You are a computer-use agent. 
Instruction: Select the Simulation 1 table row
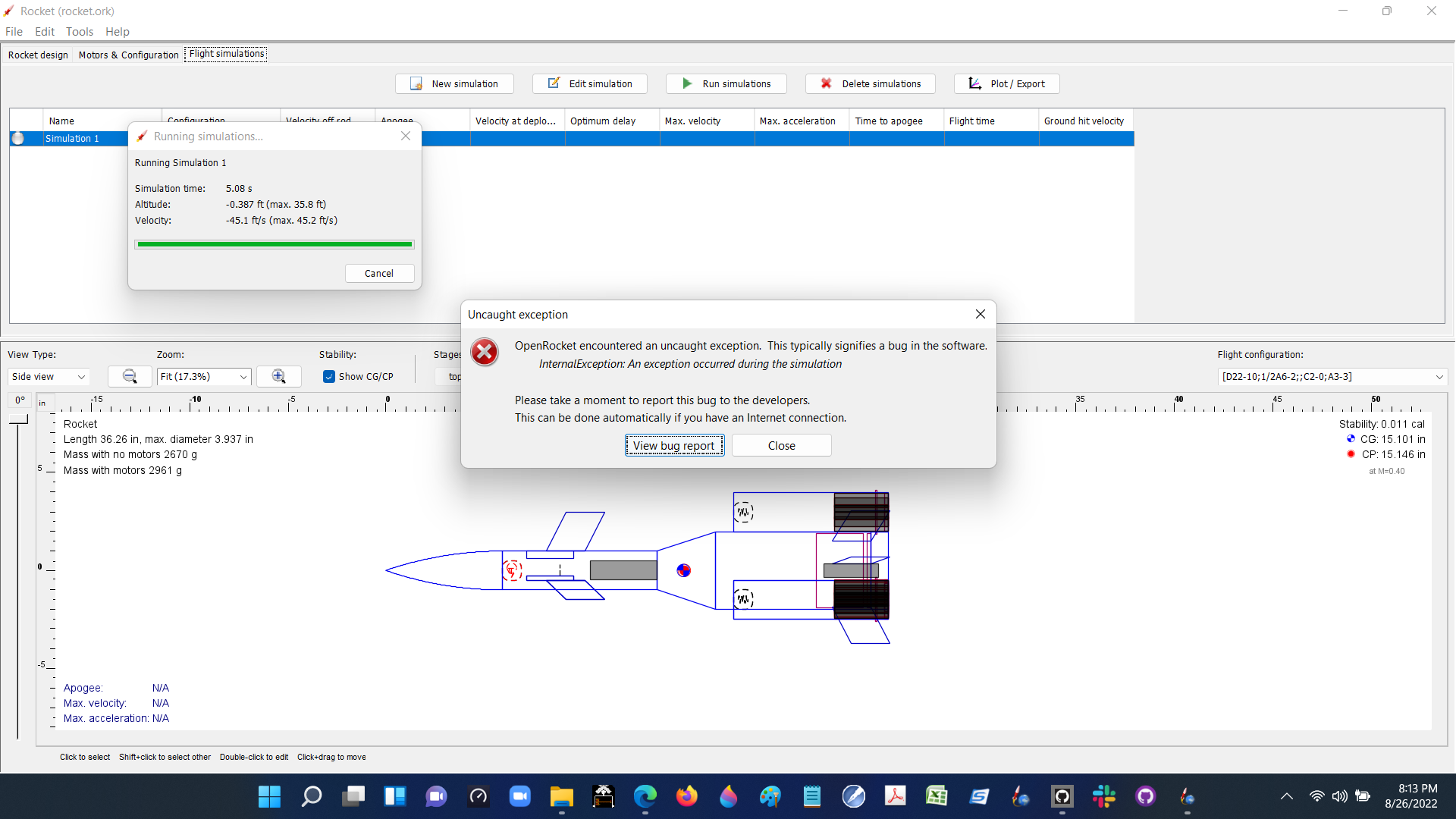click(x=72, y=138)
